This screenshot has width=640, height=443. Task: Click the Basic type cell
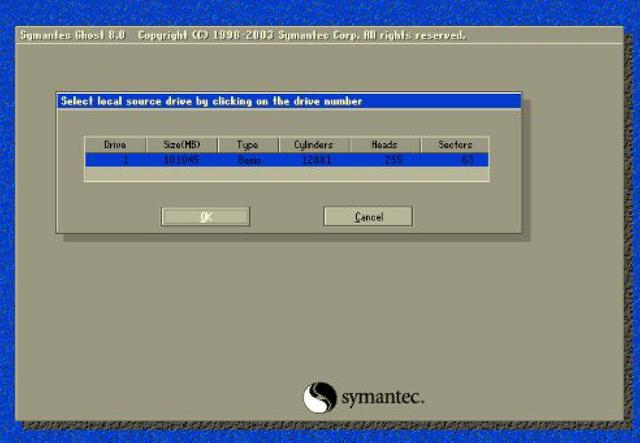tap(248, 159)
